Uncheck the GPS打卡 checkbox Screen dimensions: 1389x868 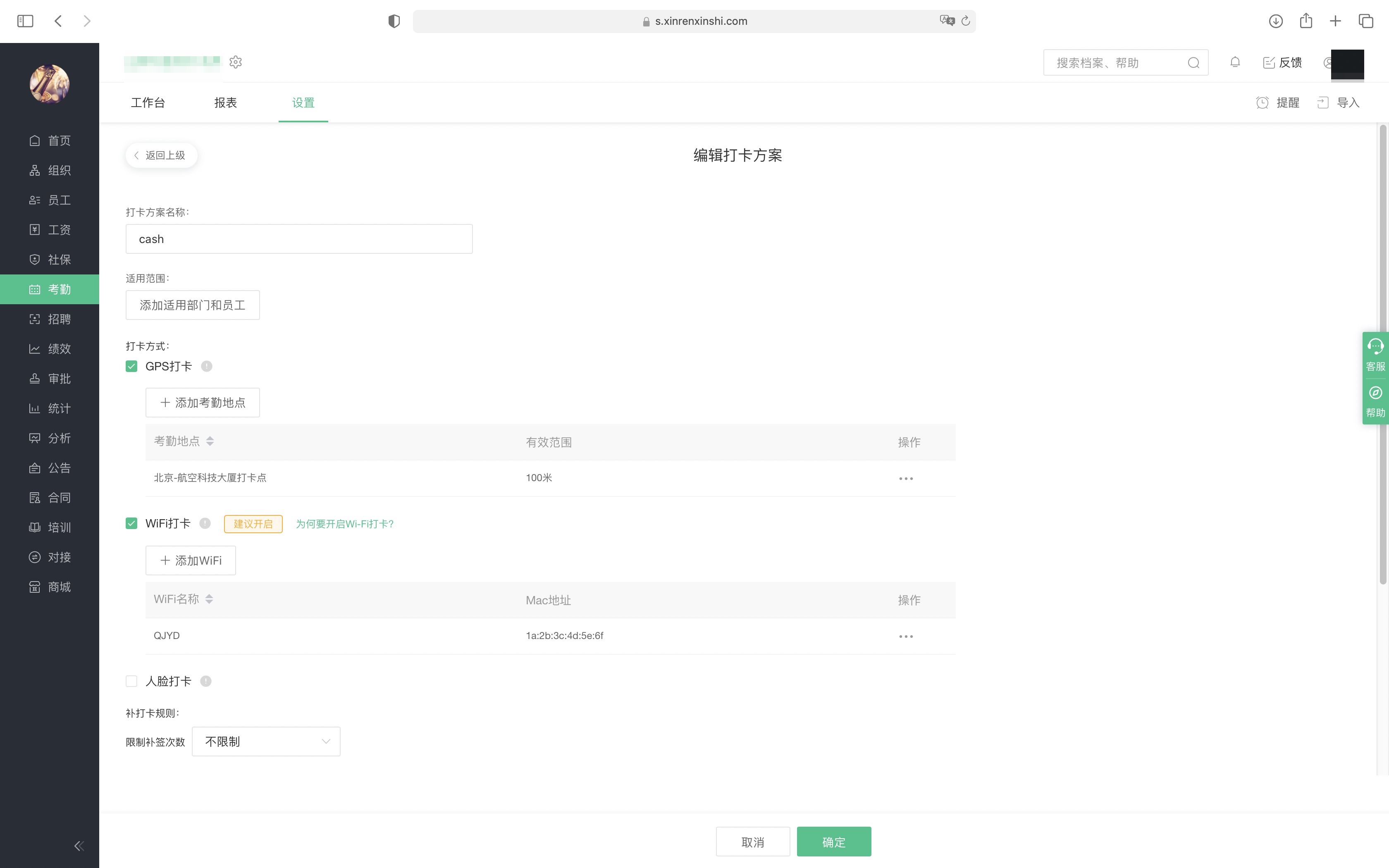tap(131, 366)
